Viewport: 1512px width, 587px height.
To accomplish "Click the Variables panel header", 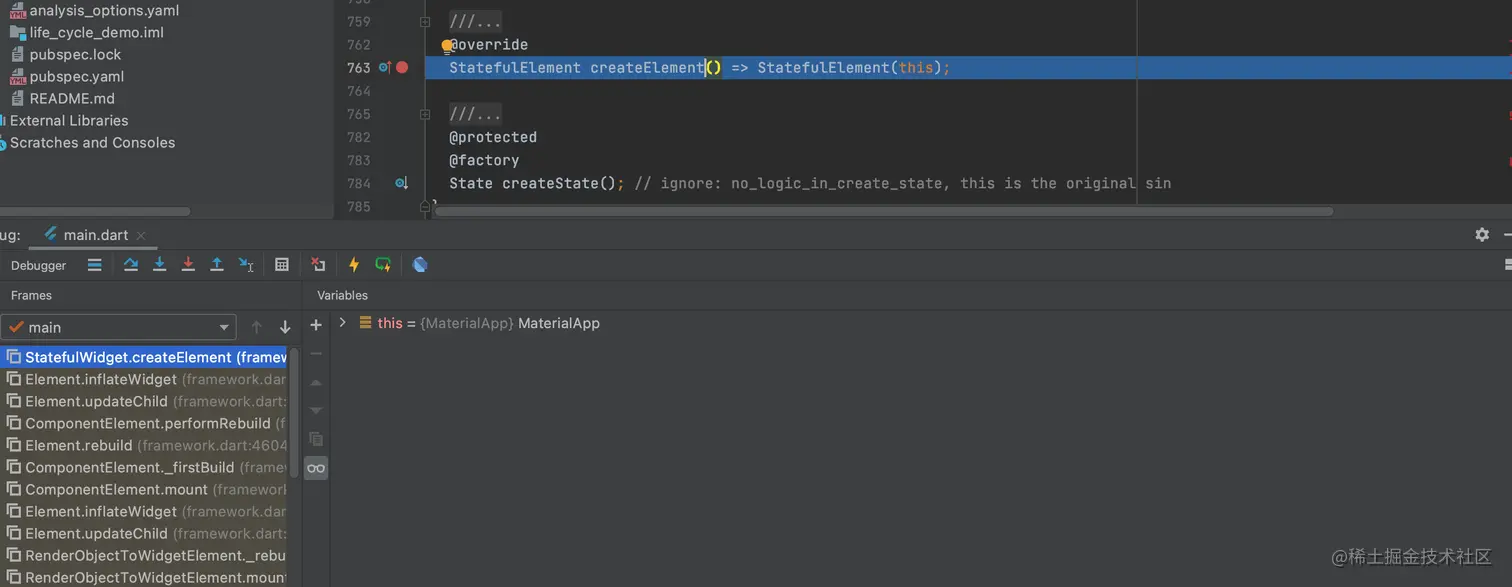I will pos(342,295).
